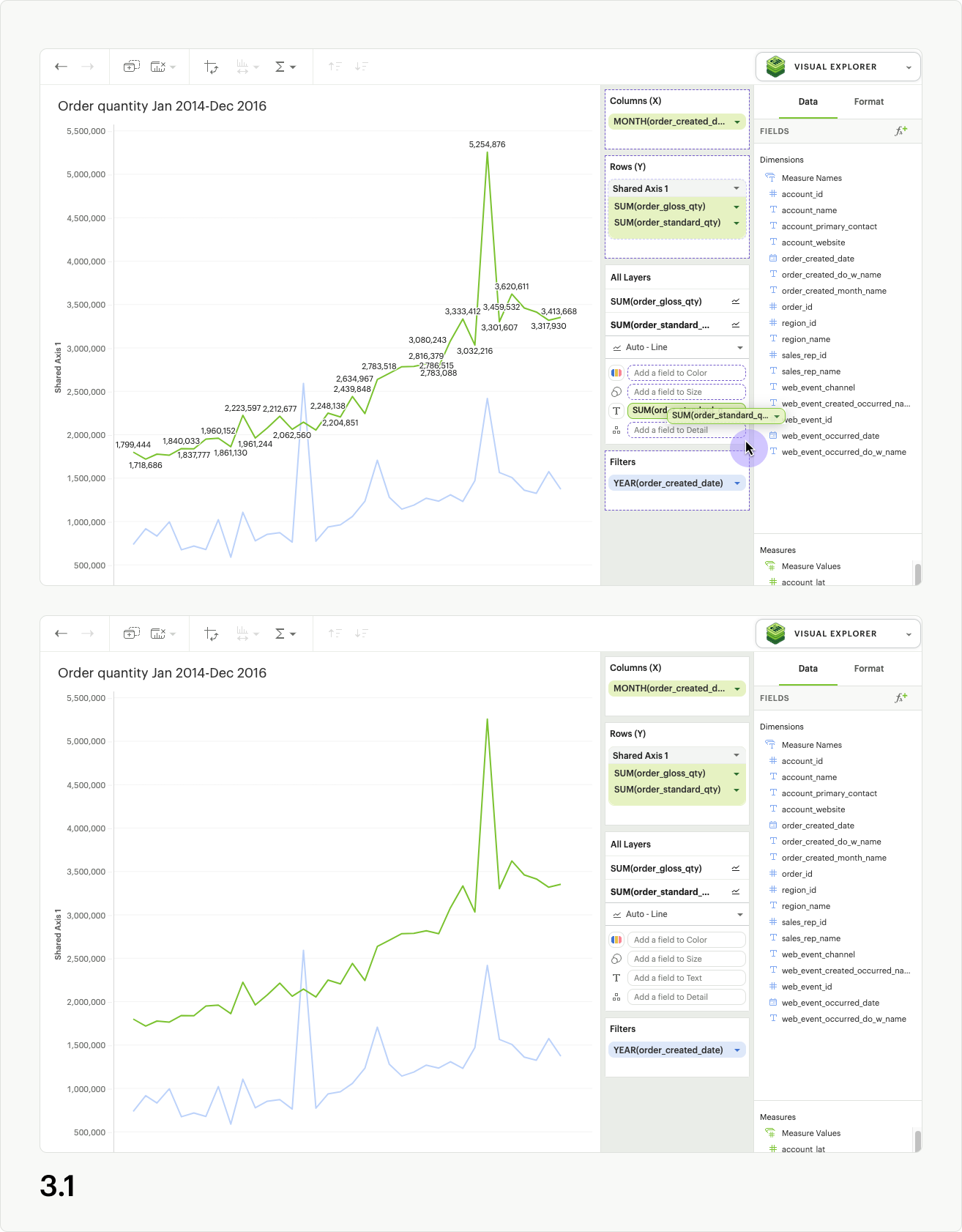This screenshot has height=1232, width=962.
Task: Click the region_name dimension in the upper Fields list
Action: [x=805, y=339]
